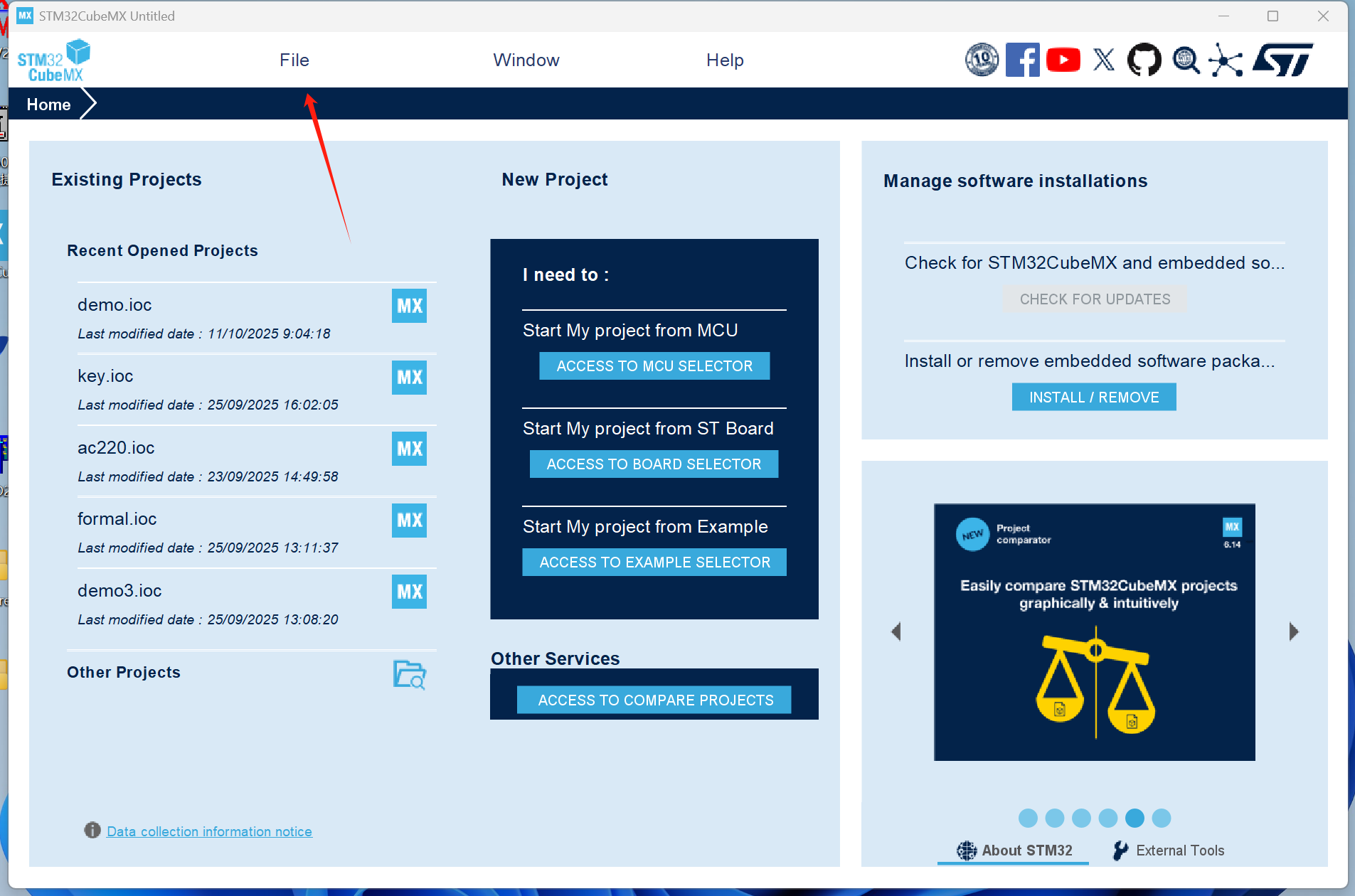Click the STM32CubeMX title bar app icon
The width and height of the screenshot is (1355, 896).
point(25,16)
